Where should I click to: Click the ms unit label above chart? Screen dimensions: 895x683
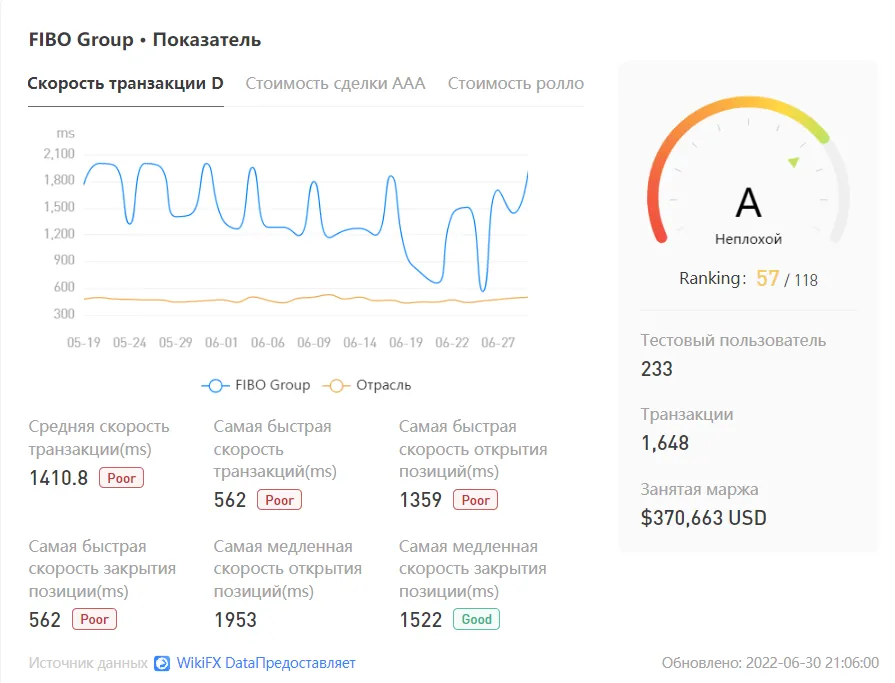(65, 134)
